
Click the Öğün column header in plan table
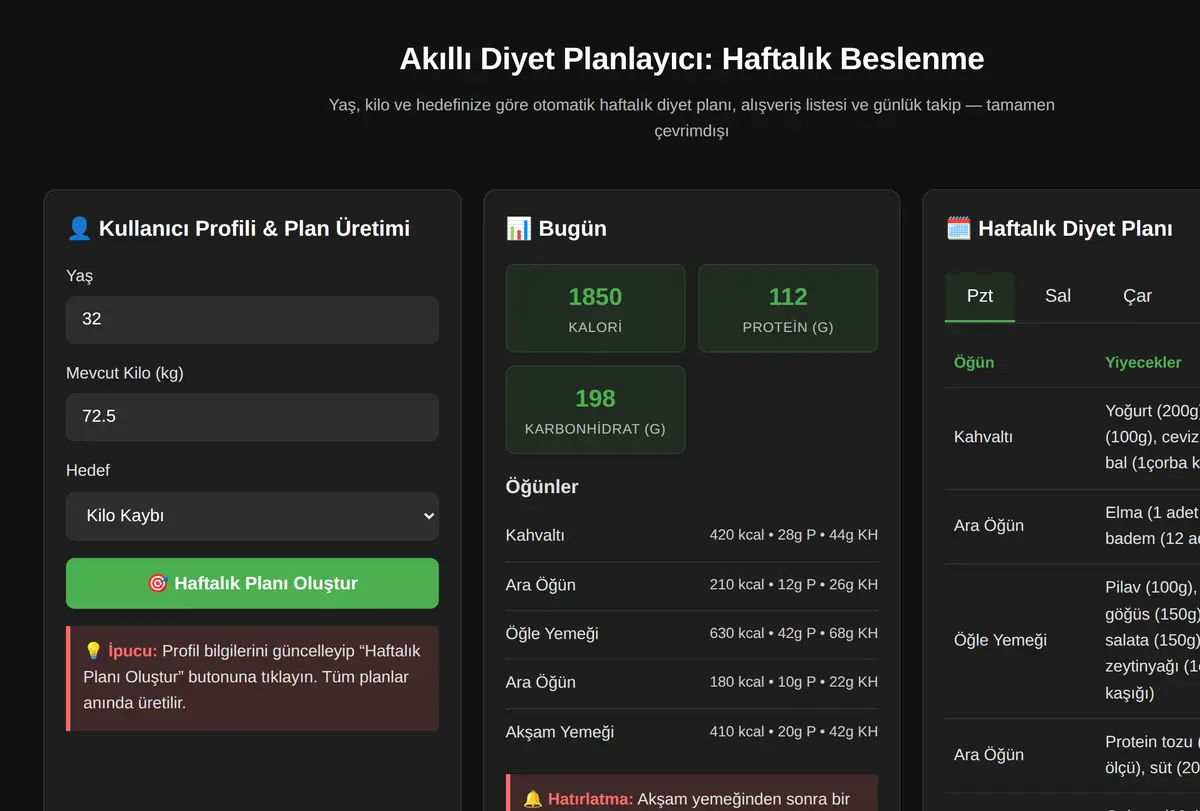click(974, 362)
